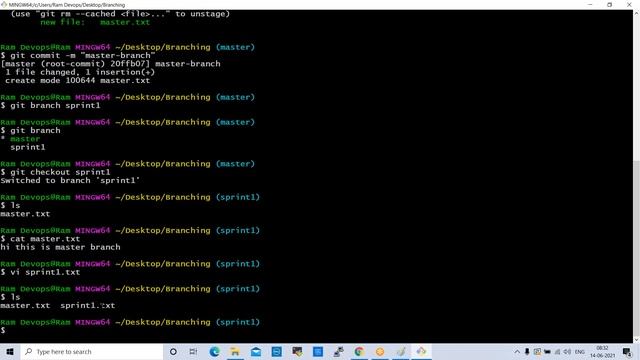Click the network icon in system tray

(557, 351)
